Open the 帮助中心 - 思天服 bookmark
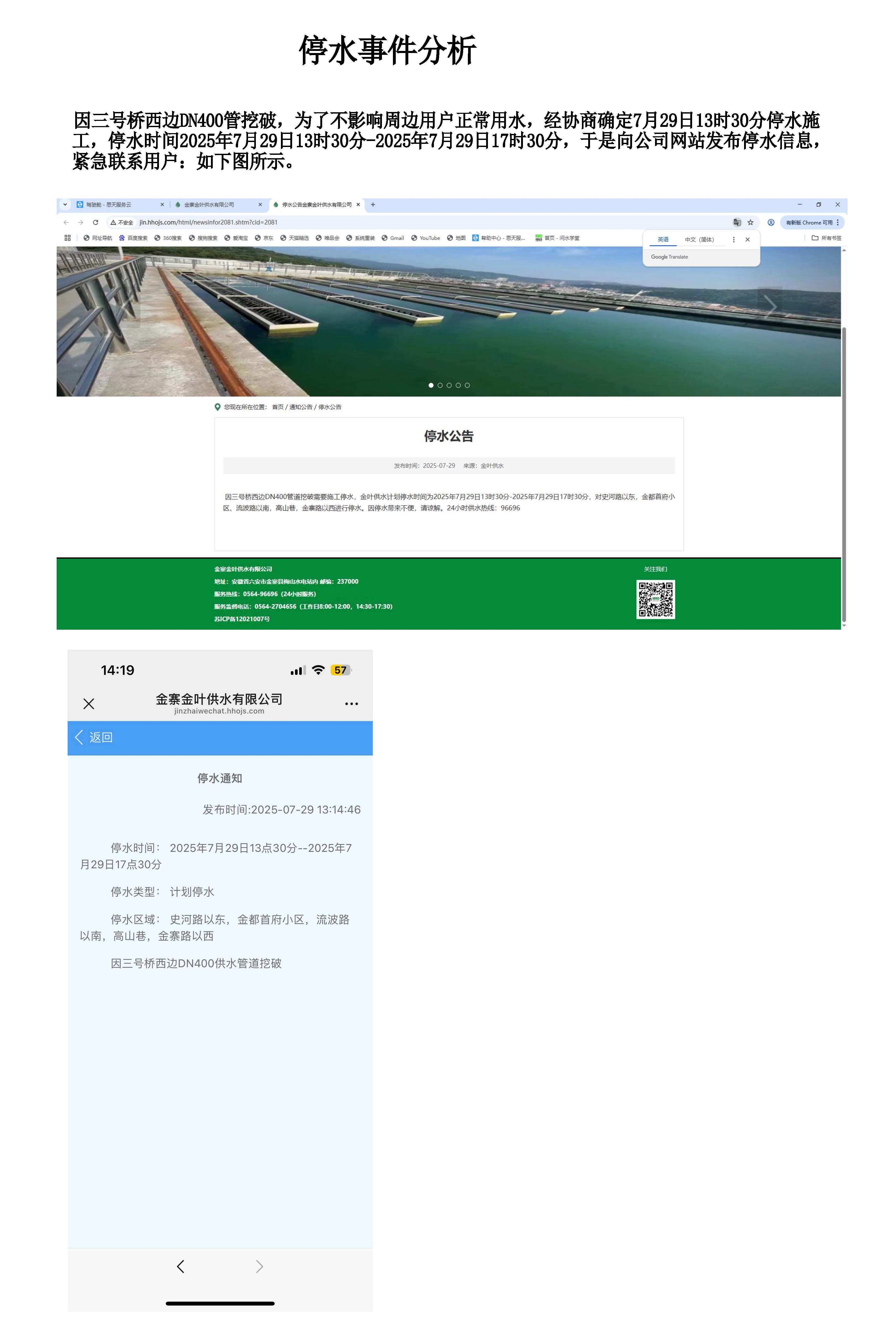The image size is (896, 1328). [x=498, y=238]
